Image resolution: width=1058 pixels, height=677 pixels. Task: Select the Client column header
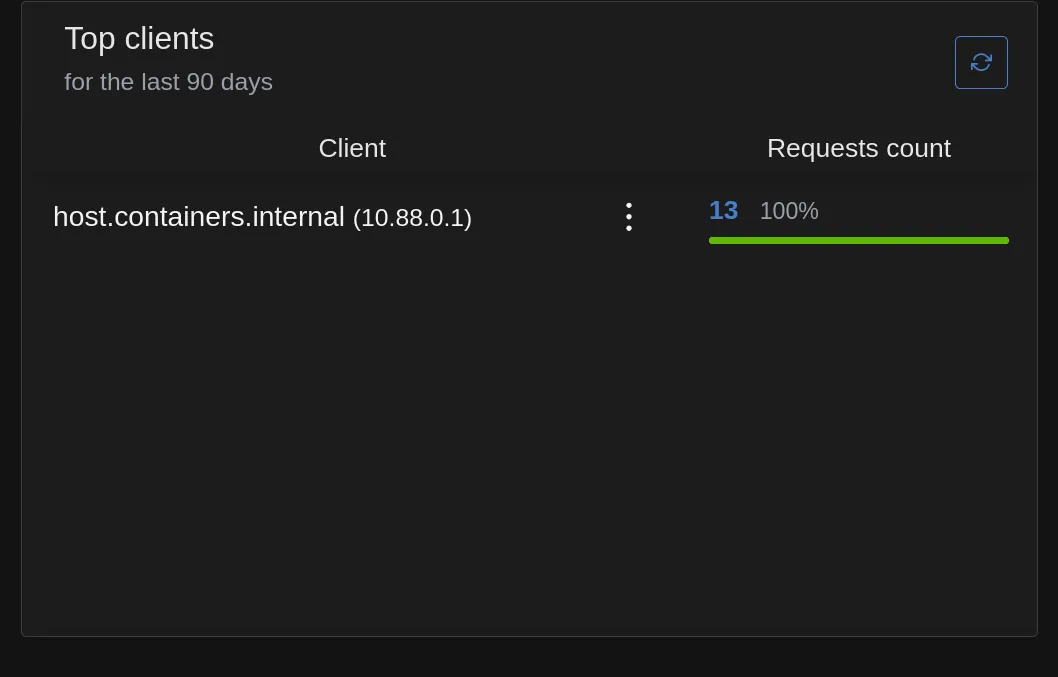352,148
